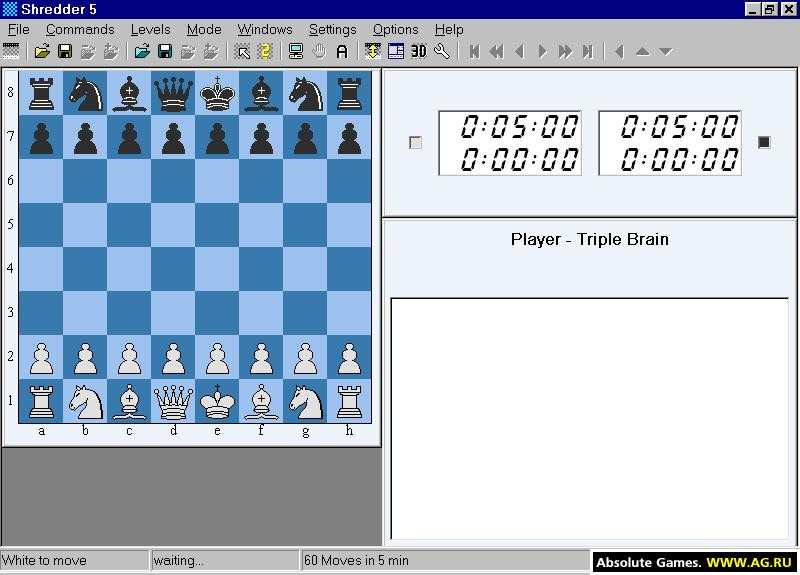Select the white king on e1

point(217,402)
